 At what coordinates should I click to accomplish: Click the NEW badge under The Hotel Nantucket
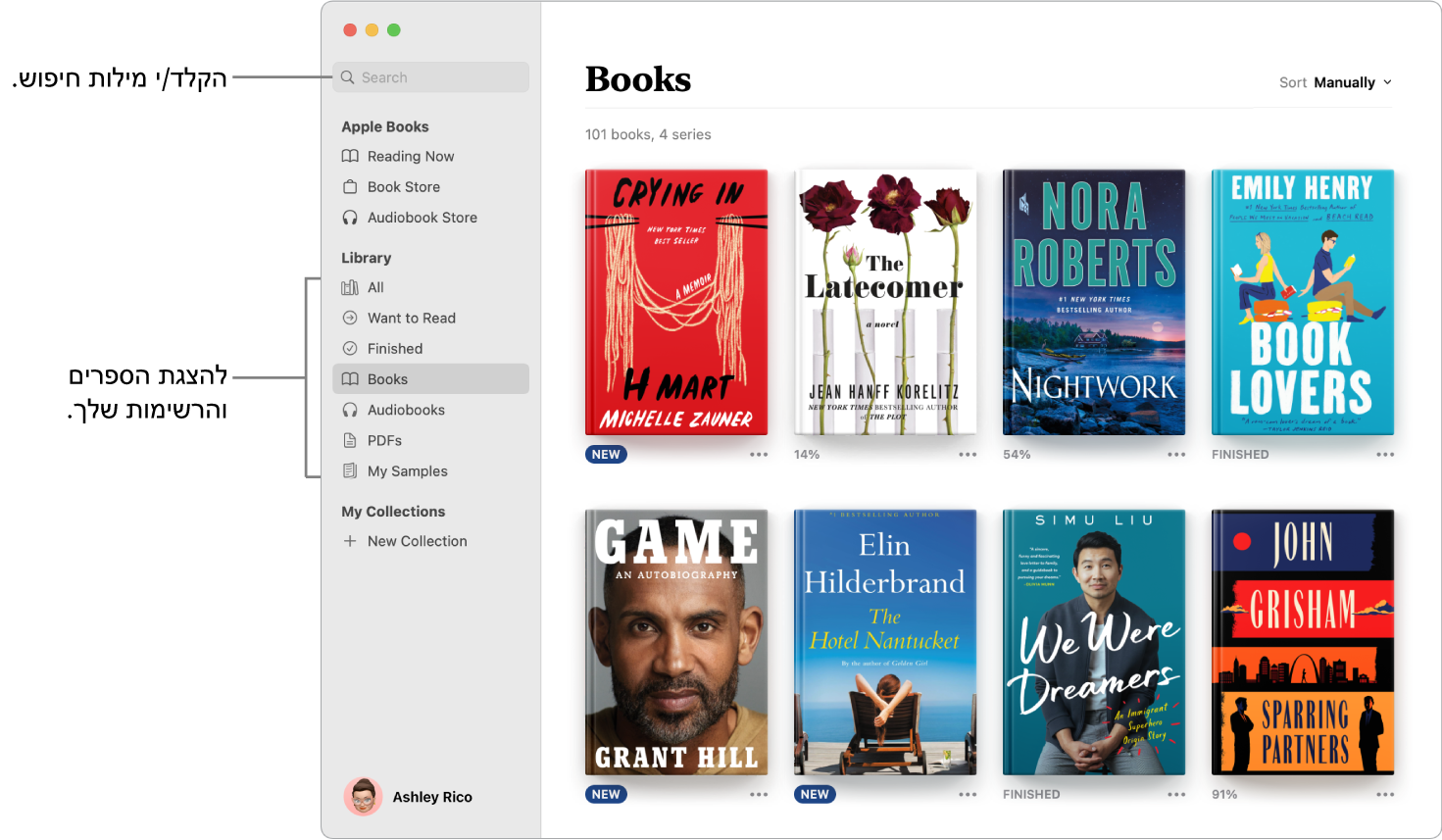point(815,795)
